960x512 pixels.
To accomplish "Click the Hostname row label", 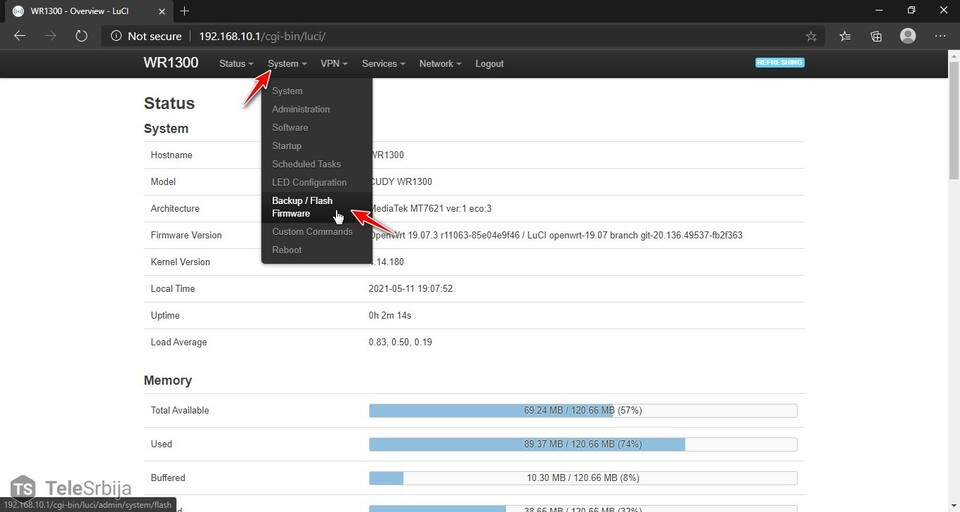I will click(x=171, y=155).
